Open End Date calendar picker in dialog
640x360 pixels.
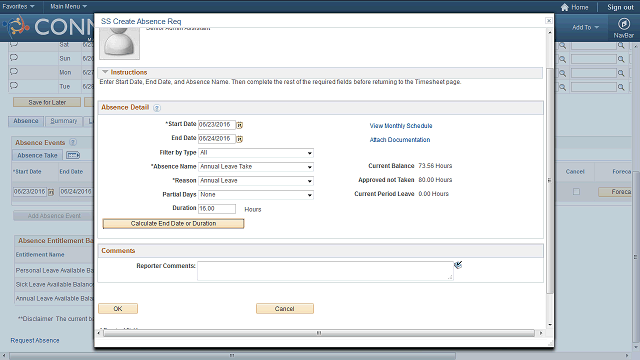click(240, 139)
